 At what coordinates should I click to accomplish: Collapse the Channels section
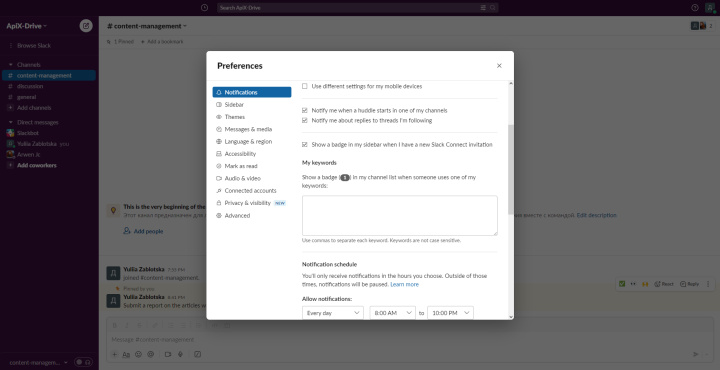(11, 65)
